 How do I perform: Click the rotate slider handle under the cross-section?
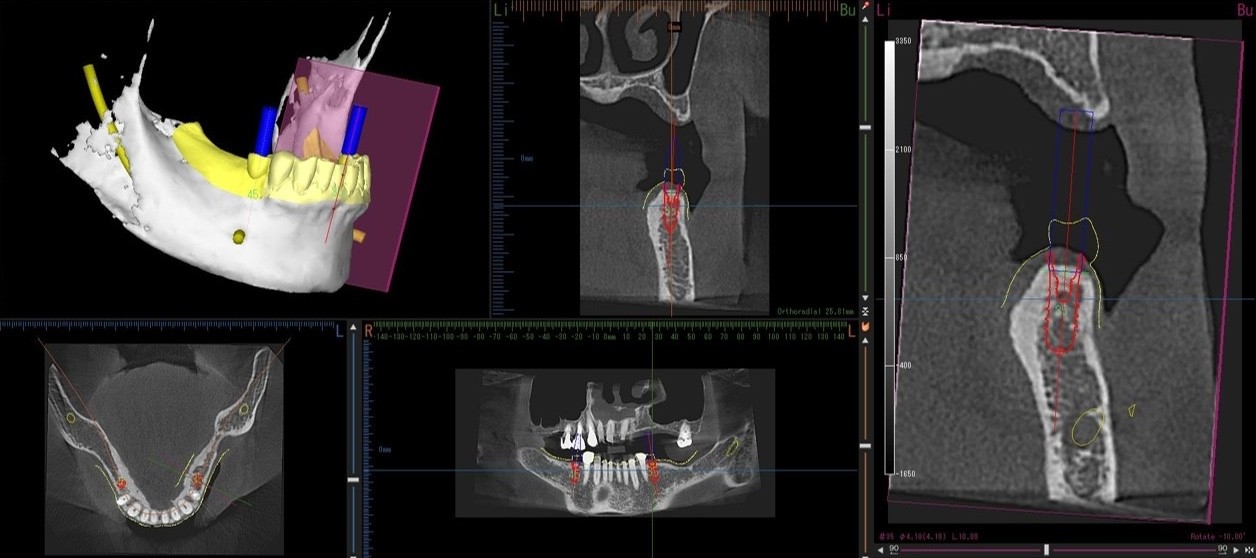point(1047,550)
